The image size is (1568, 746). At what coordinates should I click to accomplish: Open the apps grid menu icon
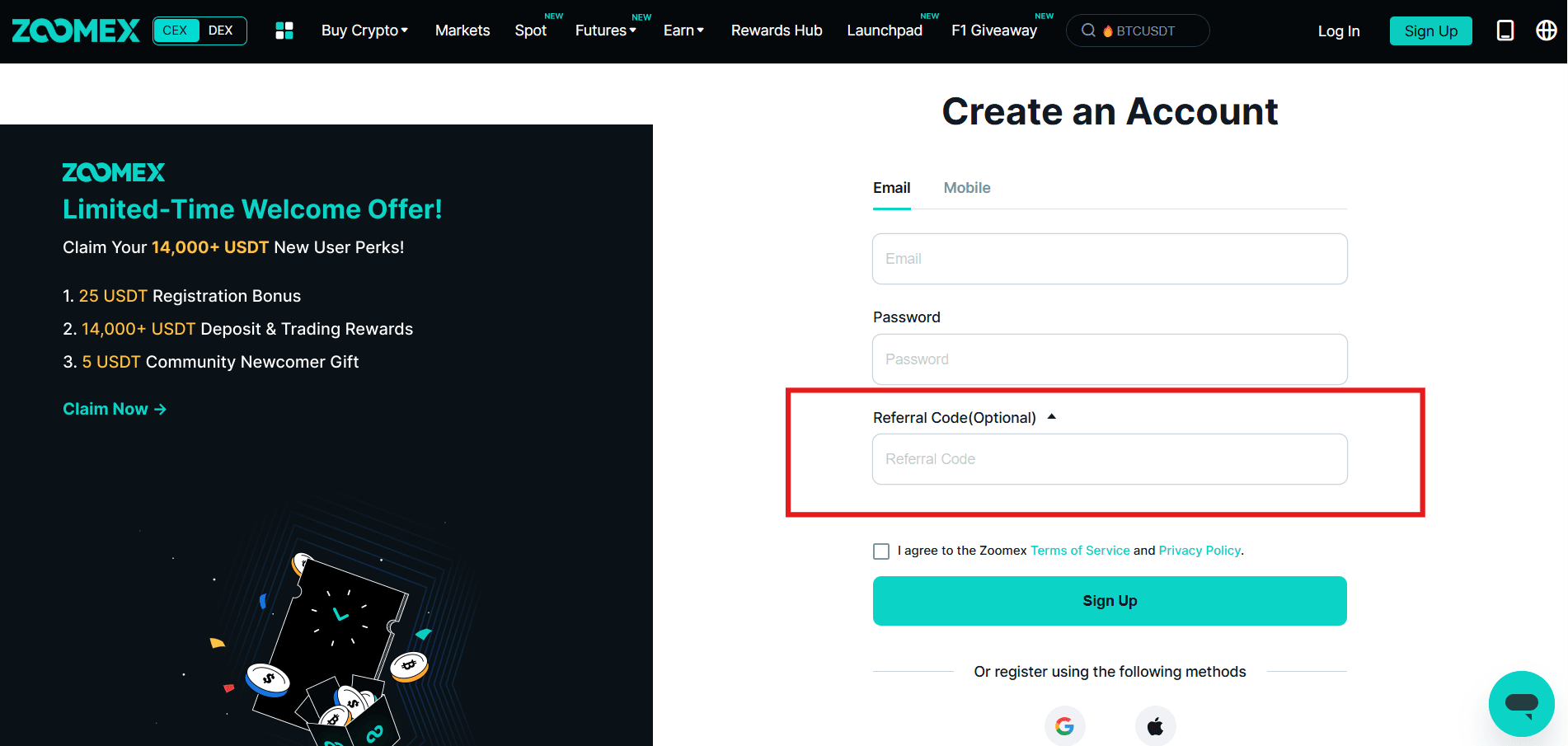click(x=284, y=30)
